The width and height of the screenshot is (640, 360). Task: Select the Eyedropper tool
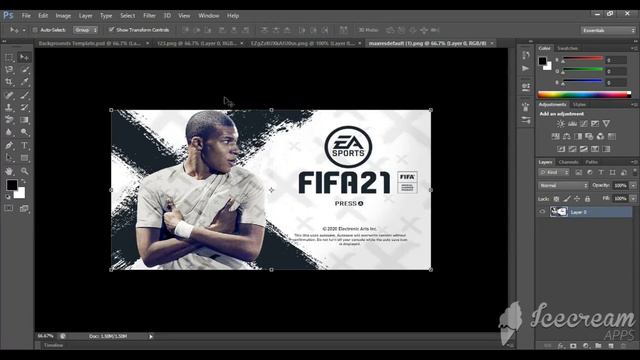[24, 82]
